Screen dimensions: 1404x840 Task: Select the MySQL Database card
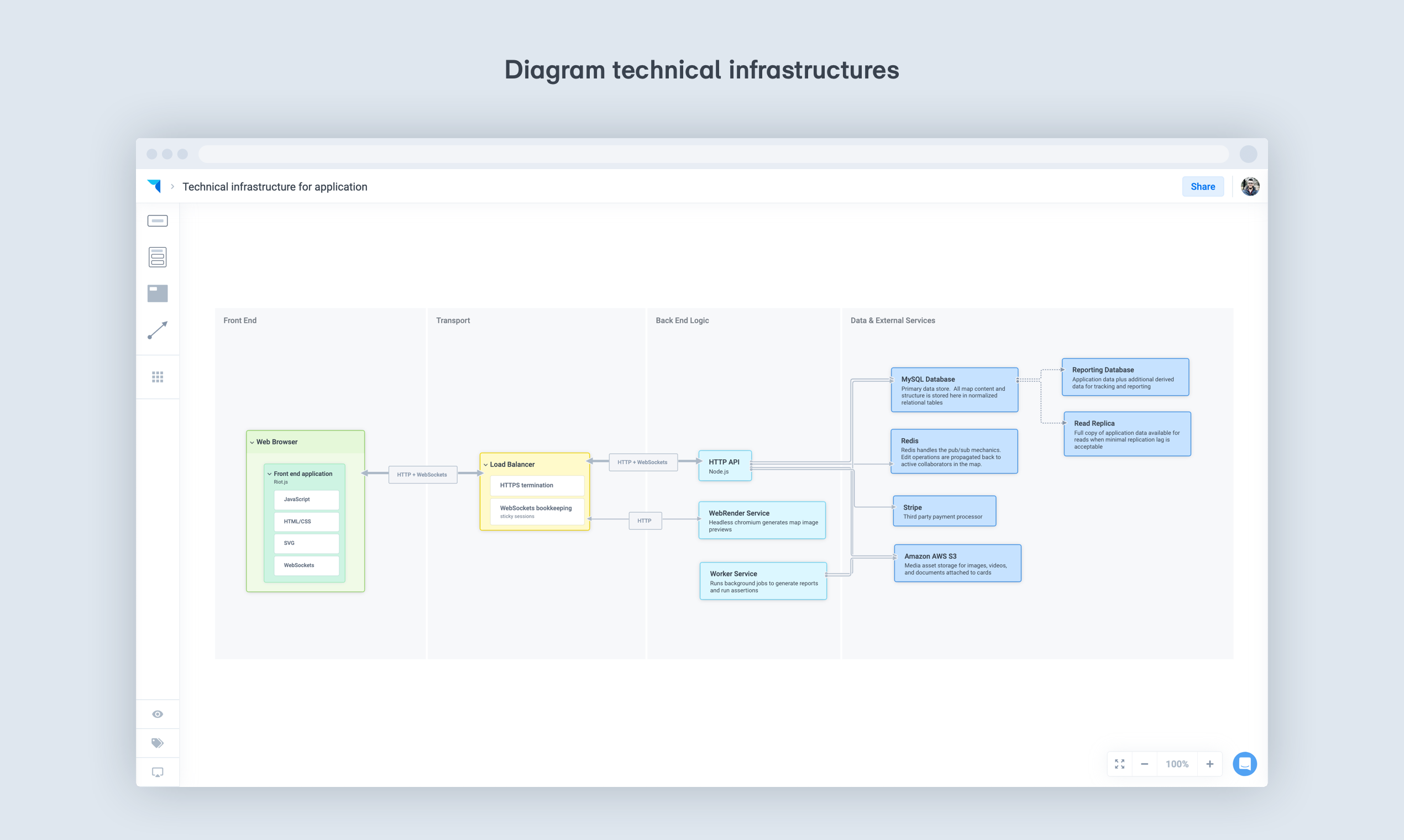[954, 390]
